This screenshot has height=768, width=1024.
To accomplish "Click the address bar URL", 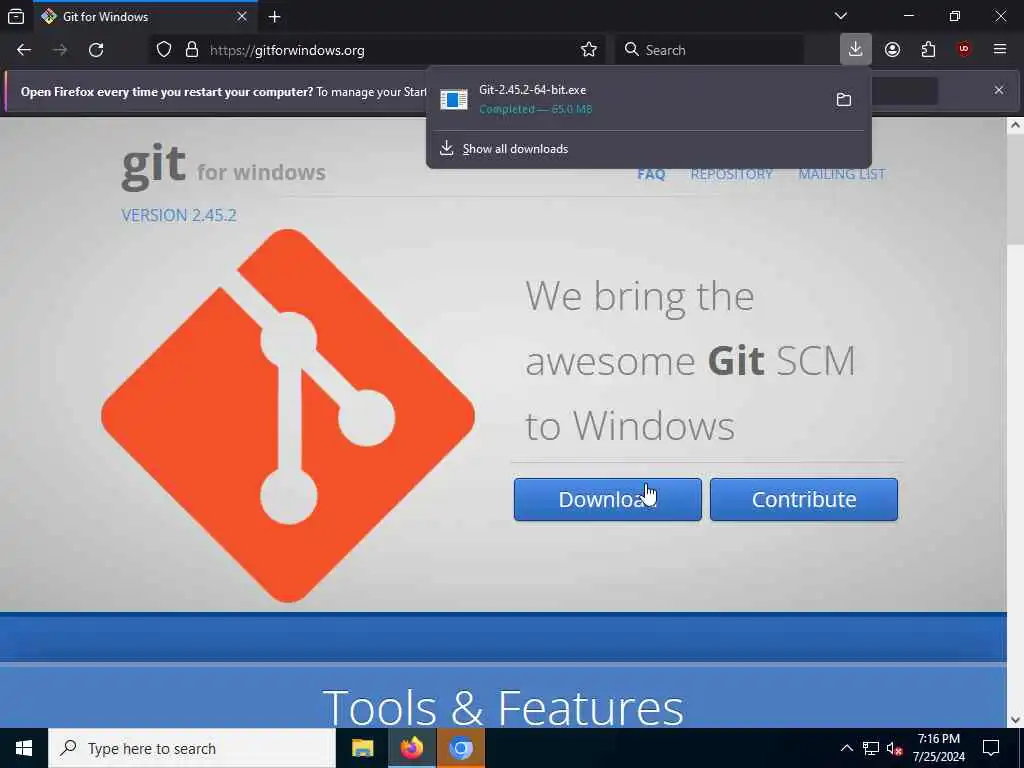I will coord(287,50).
